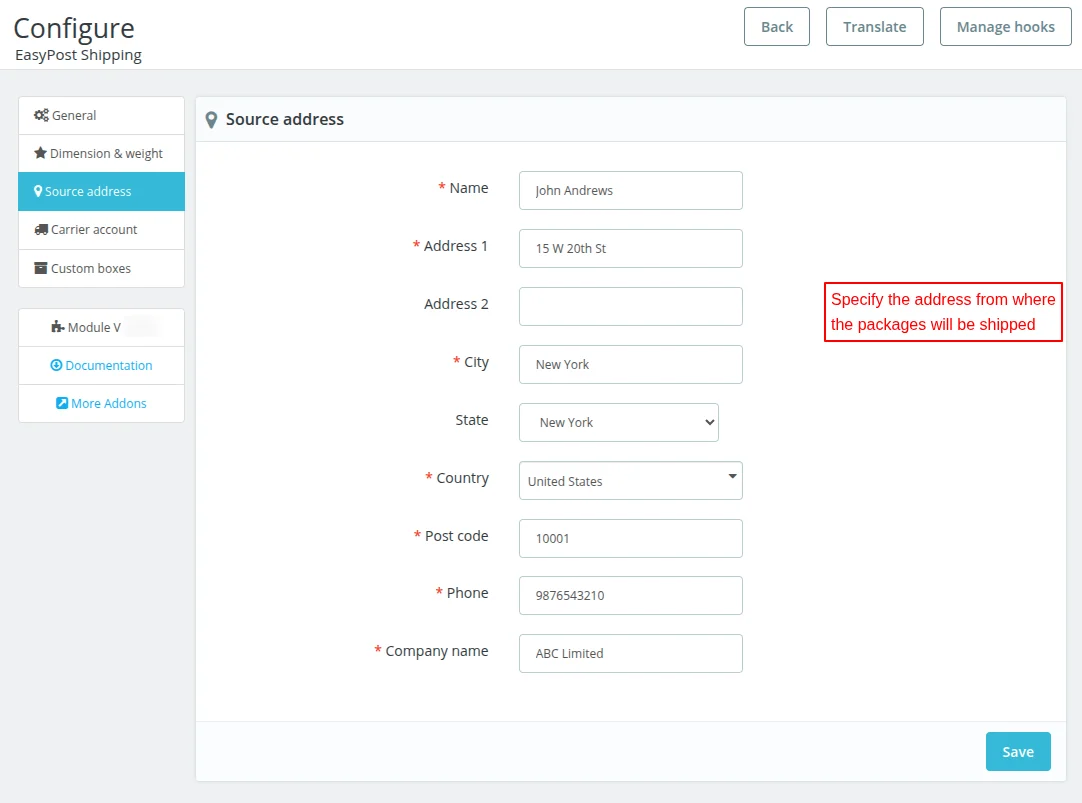Click into the Post code field

coord(630,538)
